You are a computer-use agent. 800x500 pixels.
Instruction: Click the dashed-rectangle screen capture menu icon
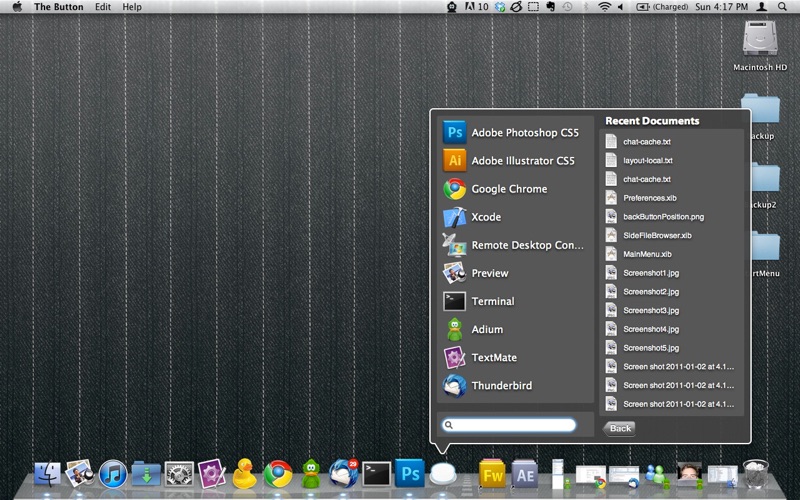[x=533, y=7]
